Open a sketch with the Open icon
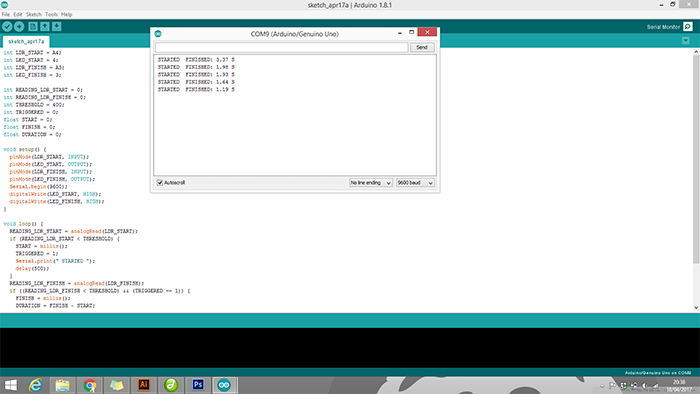 coord(45,27)
